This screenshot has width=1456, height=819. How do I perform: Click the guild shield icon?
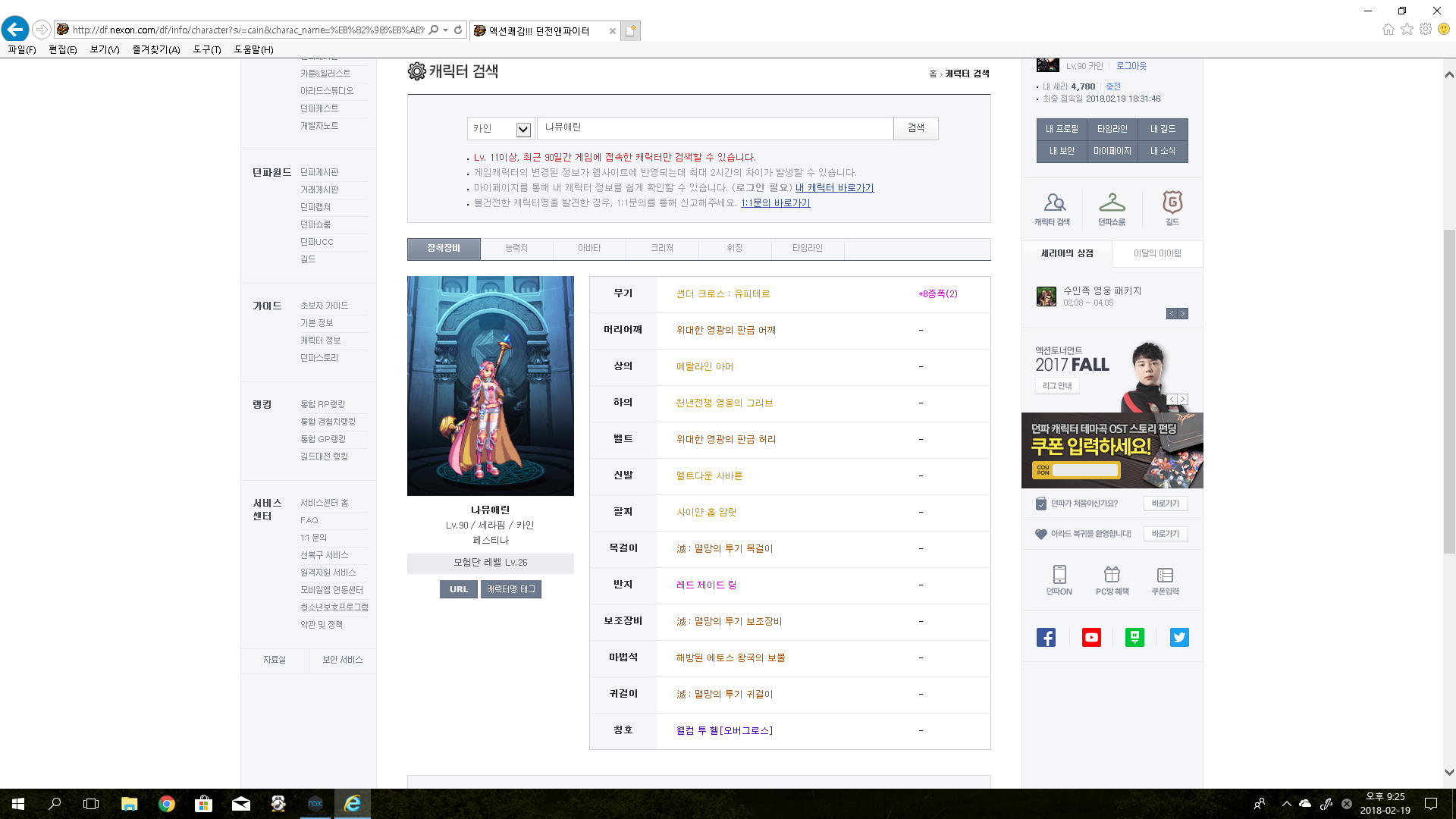1172,202
